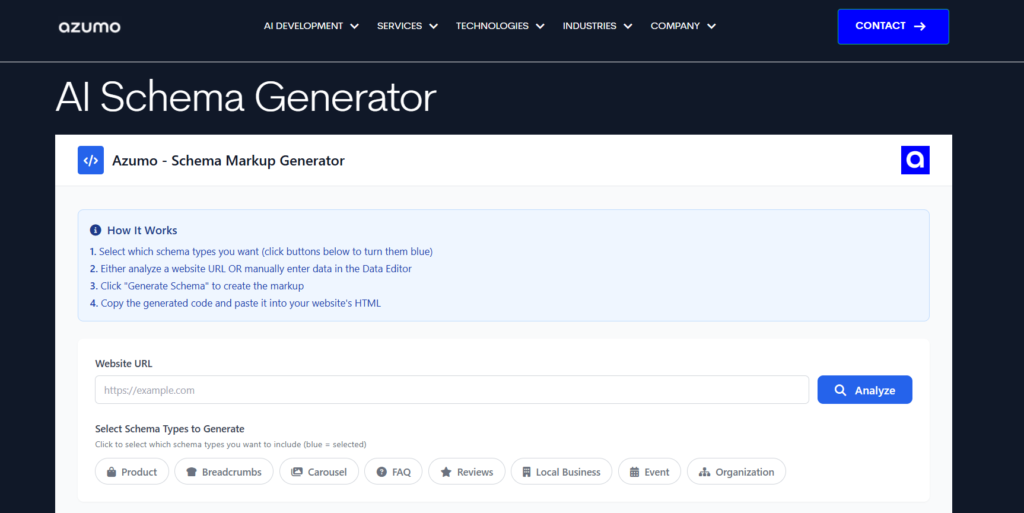
Task: Toggle the Organization schema type
Action: click(737, 471)
